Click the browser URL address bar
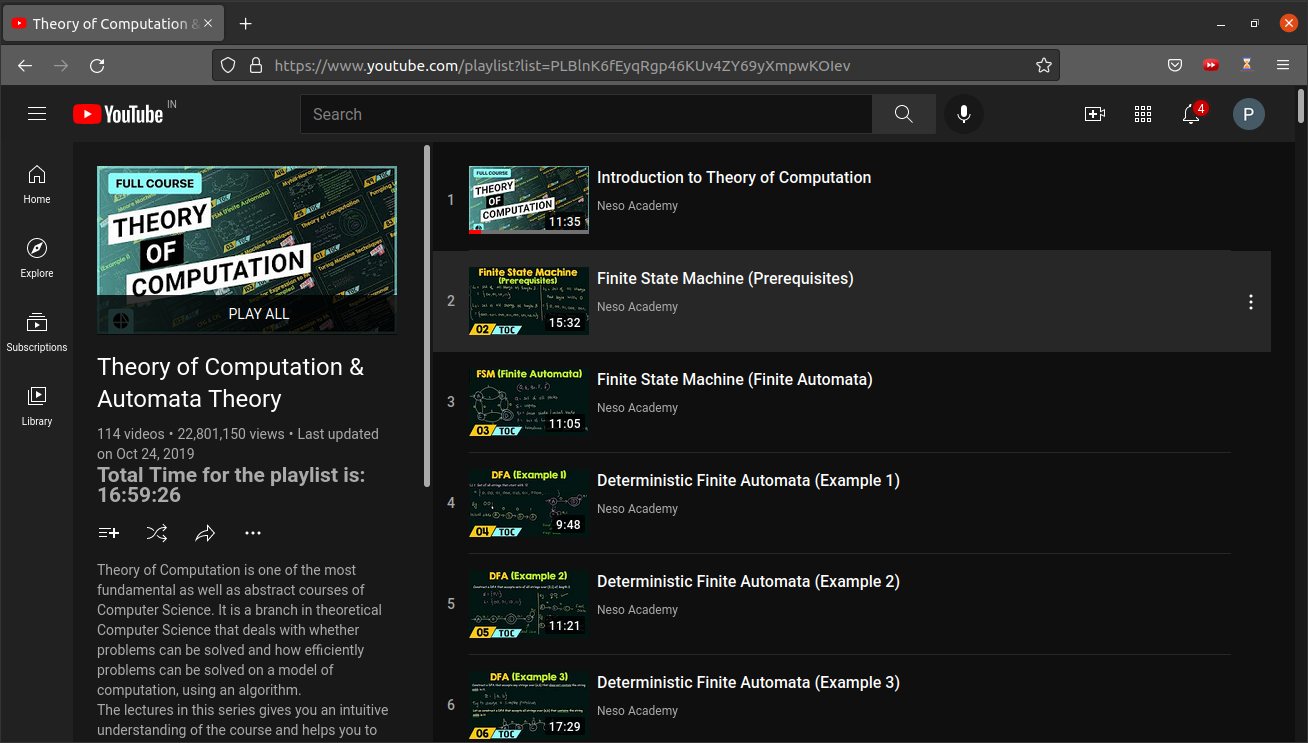Screen dimensions: 1308x743 pos(636,65)
